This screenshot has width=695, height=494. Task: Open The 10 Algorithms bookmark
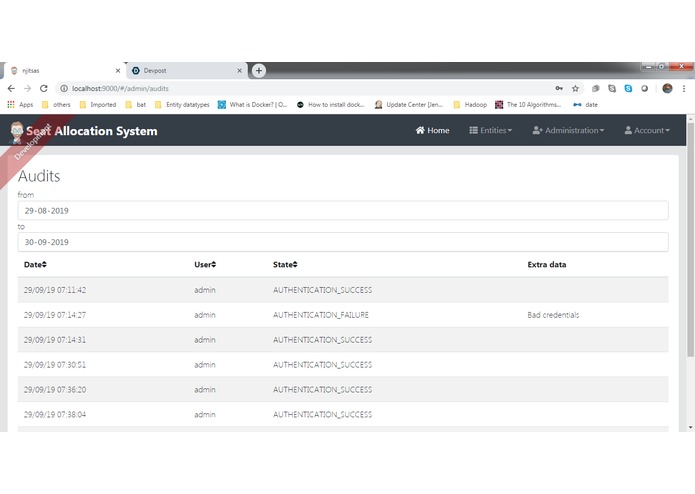528,105
